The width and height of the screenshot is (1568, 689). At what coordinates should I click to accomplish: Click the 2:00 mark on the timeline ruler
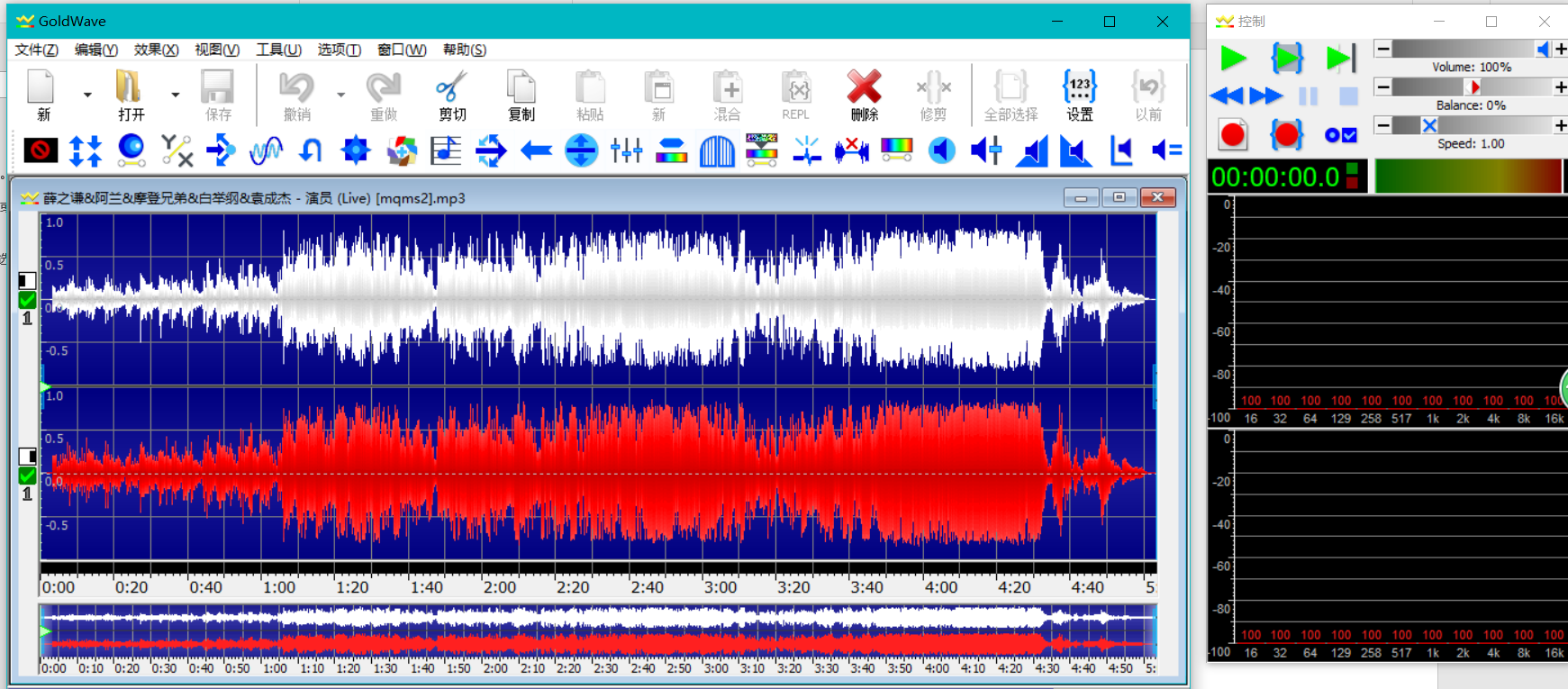click(500, 587)
